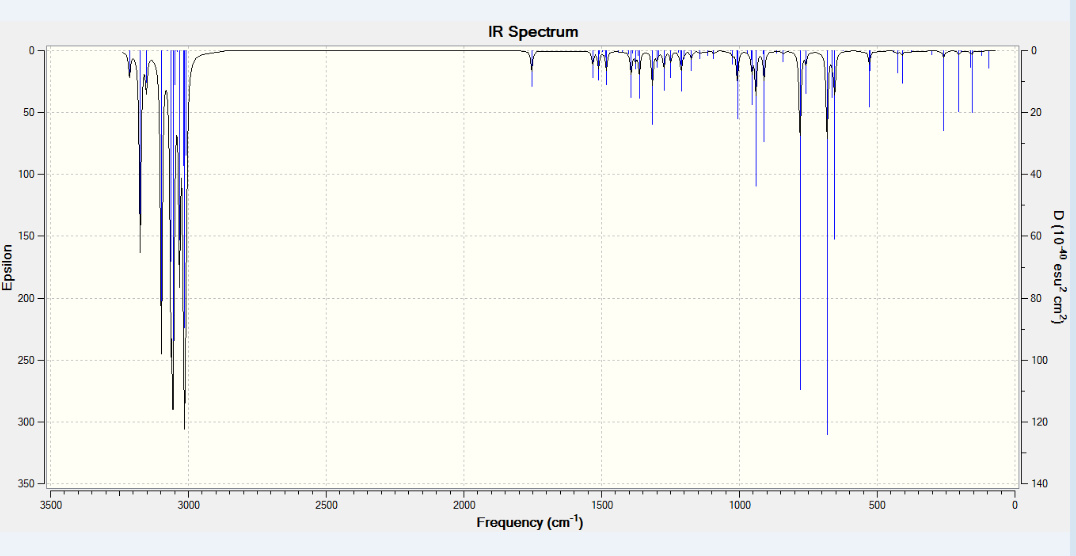The height and width of the screenshot is (556, 1076).
Task: Select the strongest C-H stretch peak near 3010 cm-1
Action: point(184,240)
